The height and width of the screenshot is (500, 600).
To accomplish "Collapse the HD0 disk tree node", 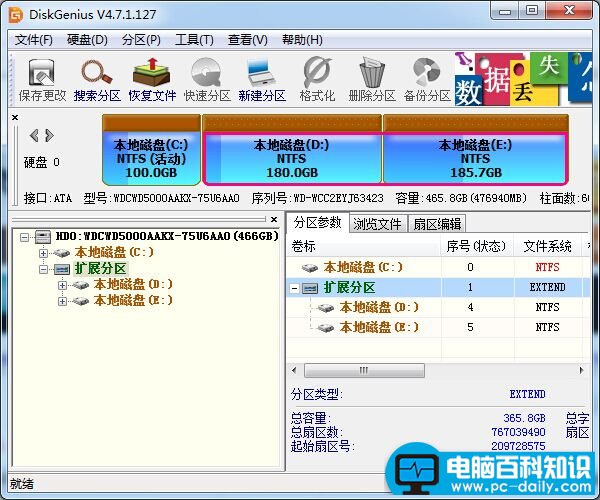I will pos(24,237).
